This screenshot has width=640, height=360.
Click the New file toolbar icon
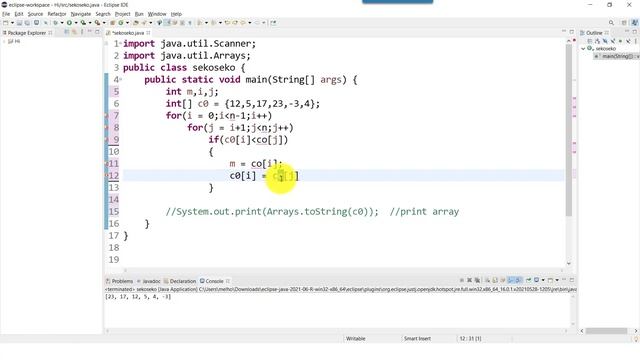click(x=6, y=23)
